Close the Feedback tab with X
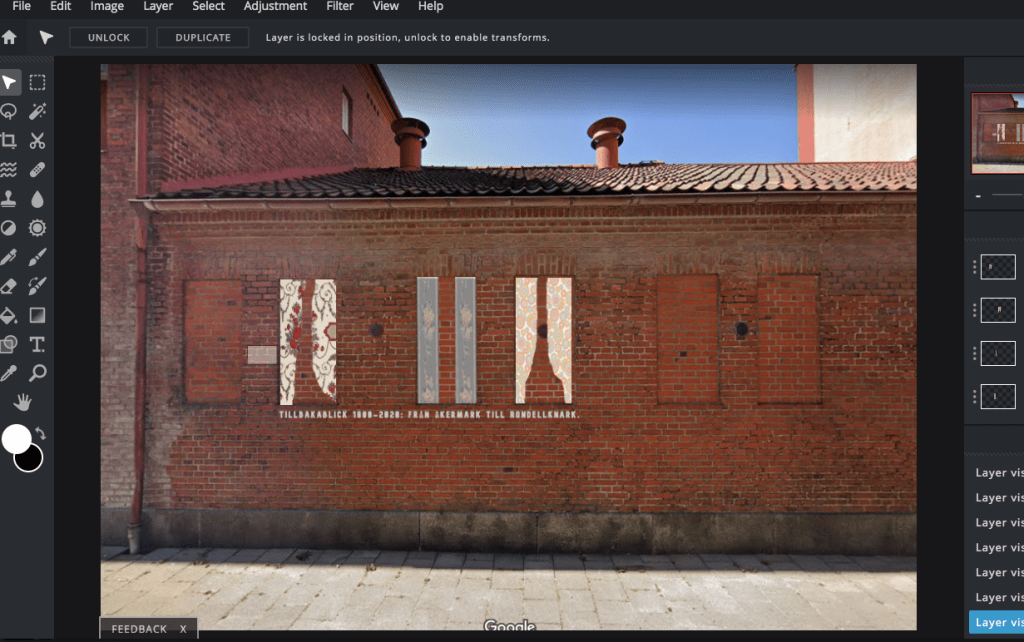This screenshot has width=1024, height=642. tap(183, 629)
